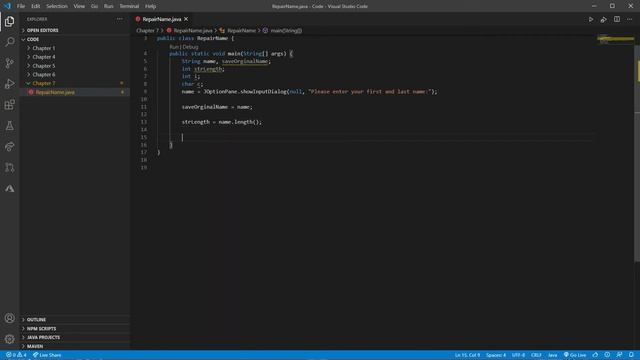Image resolution: width=640 pixels, height=360 pixels.
Task: Click the feedback icon in status bar
Action: point(619,355)
